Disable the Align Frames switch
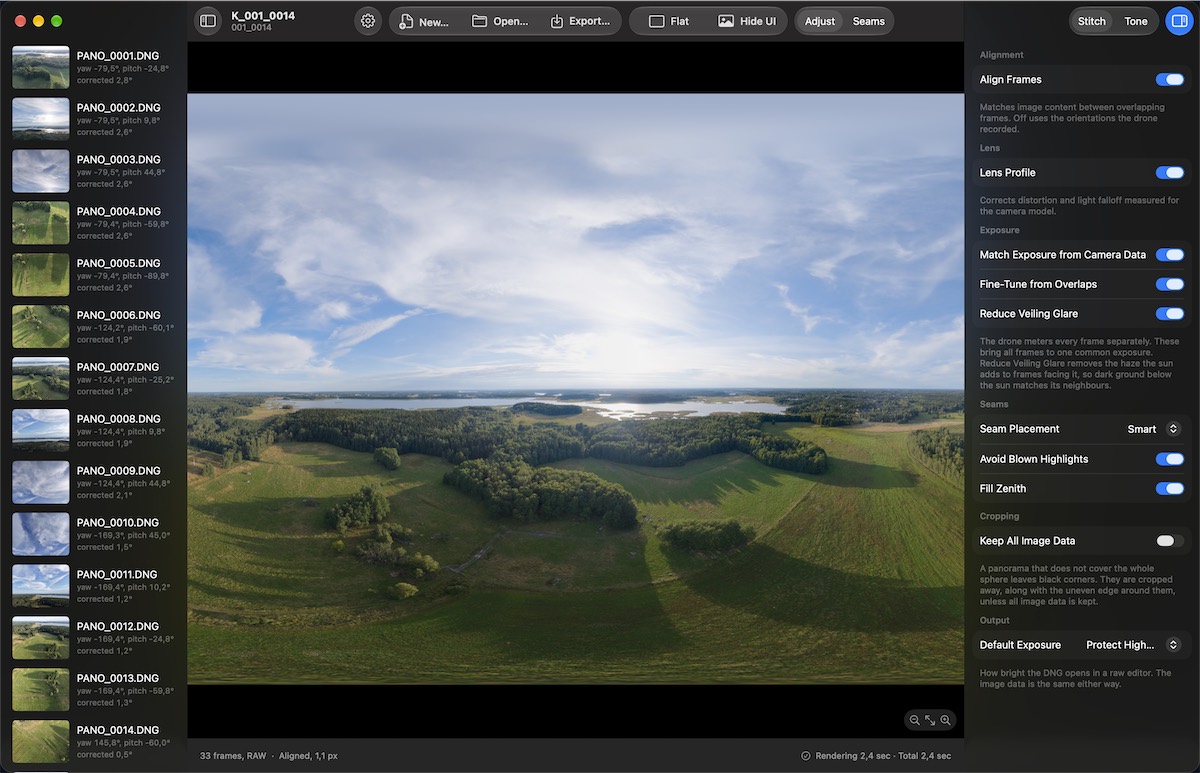This screenshot has width=1200, height=773. click(1169, 80)
